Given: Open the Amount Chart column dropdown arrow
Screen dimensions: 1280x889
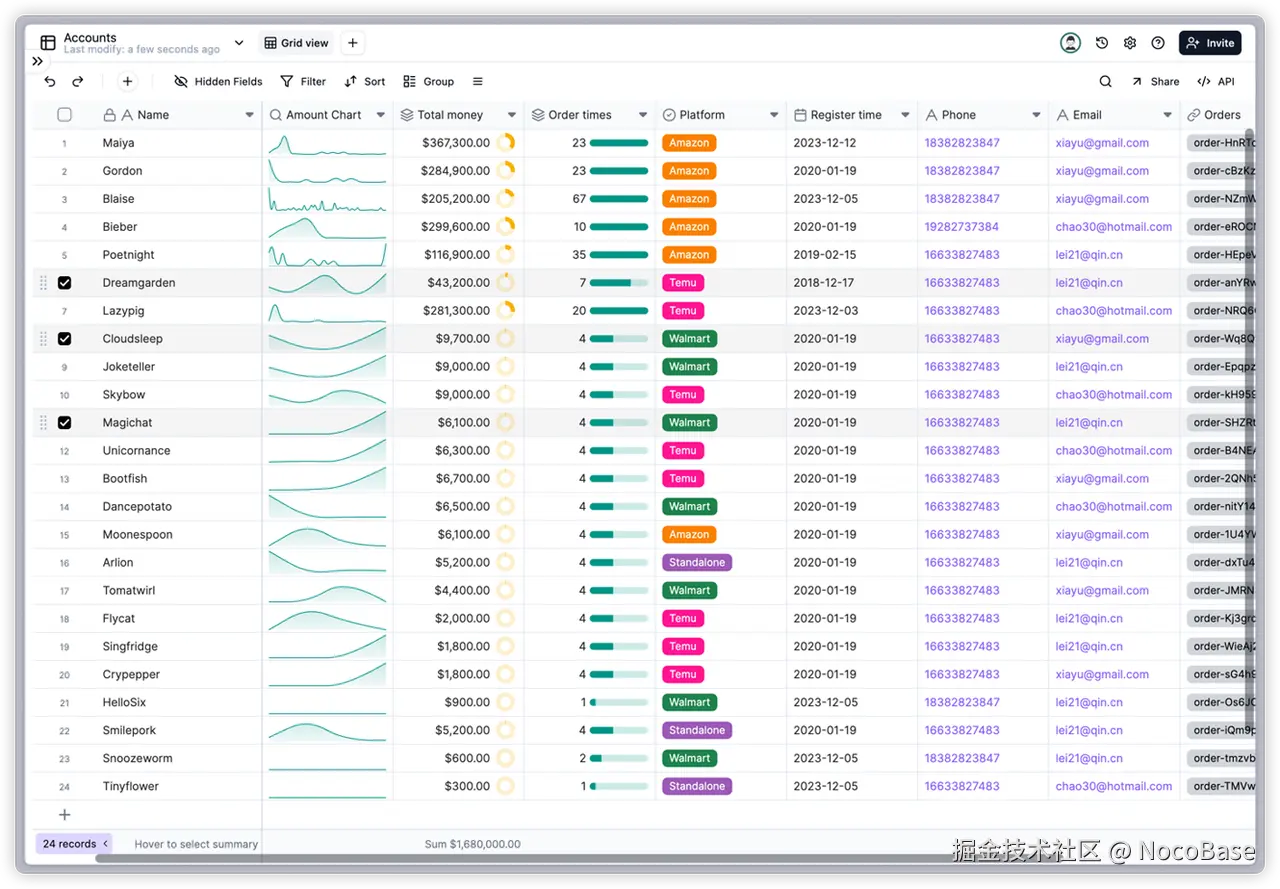Looking at the screenshot, I should (x=380, y=115).
